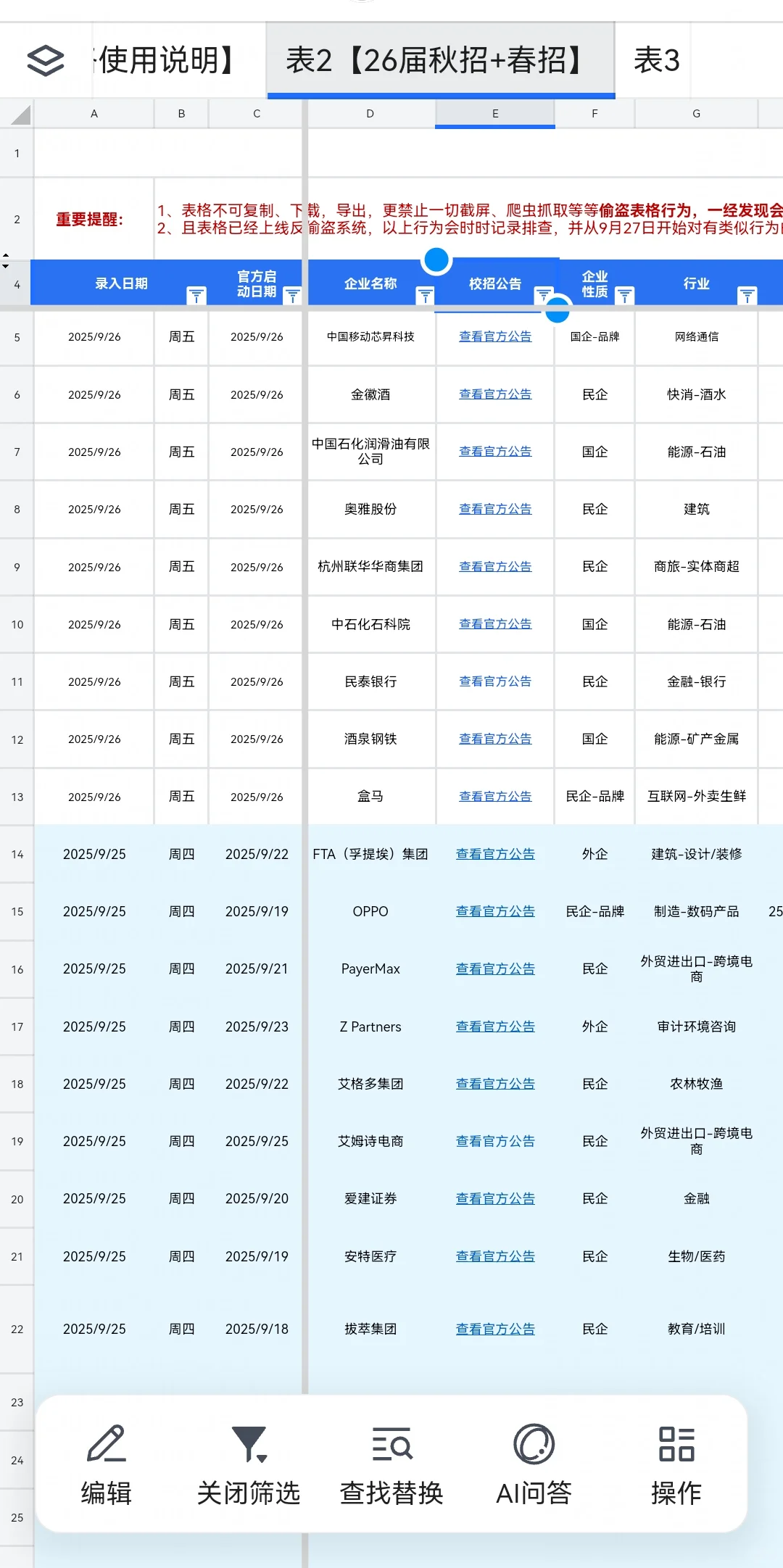783x1568 pixels.
Task: Open 查看官方公告 link for 艾姆诗电商
Action: [x=495, y=1141]
